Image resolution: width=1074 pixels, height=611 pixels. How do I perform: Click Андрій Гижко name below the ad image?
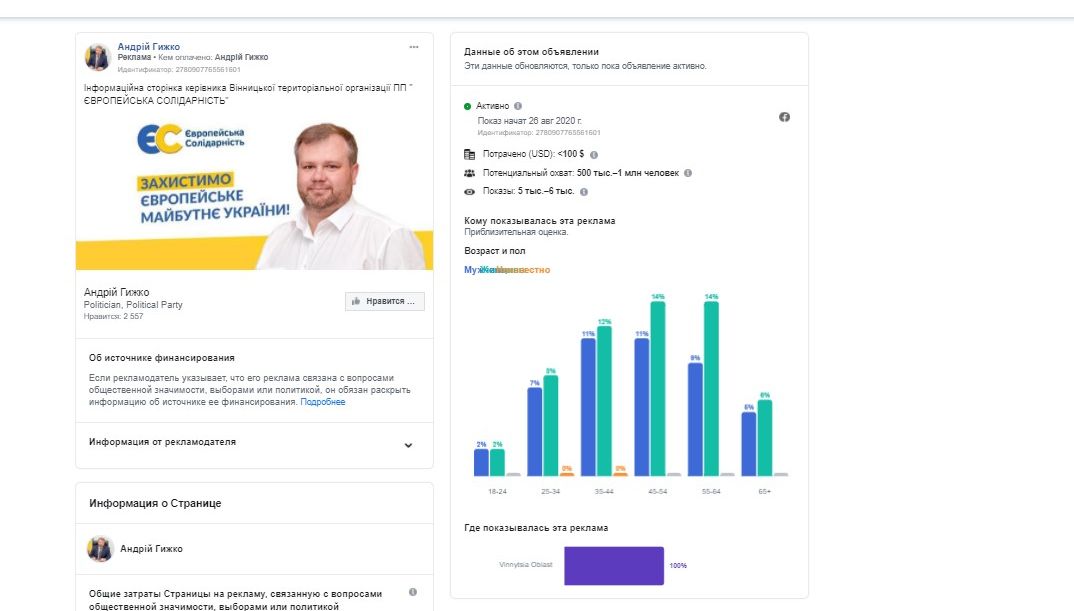116,292
